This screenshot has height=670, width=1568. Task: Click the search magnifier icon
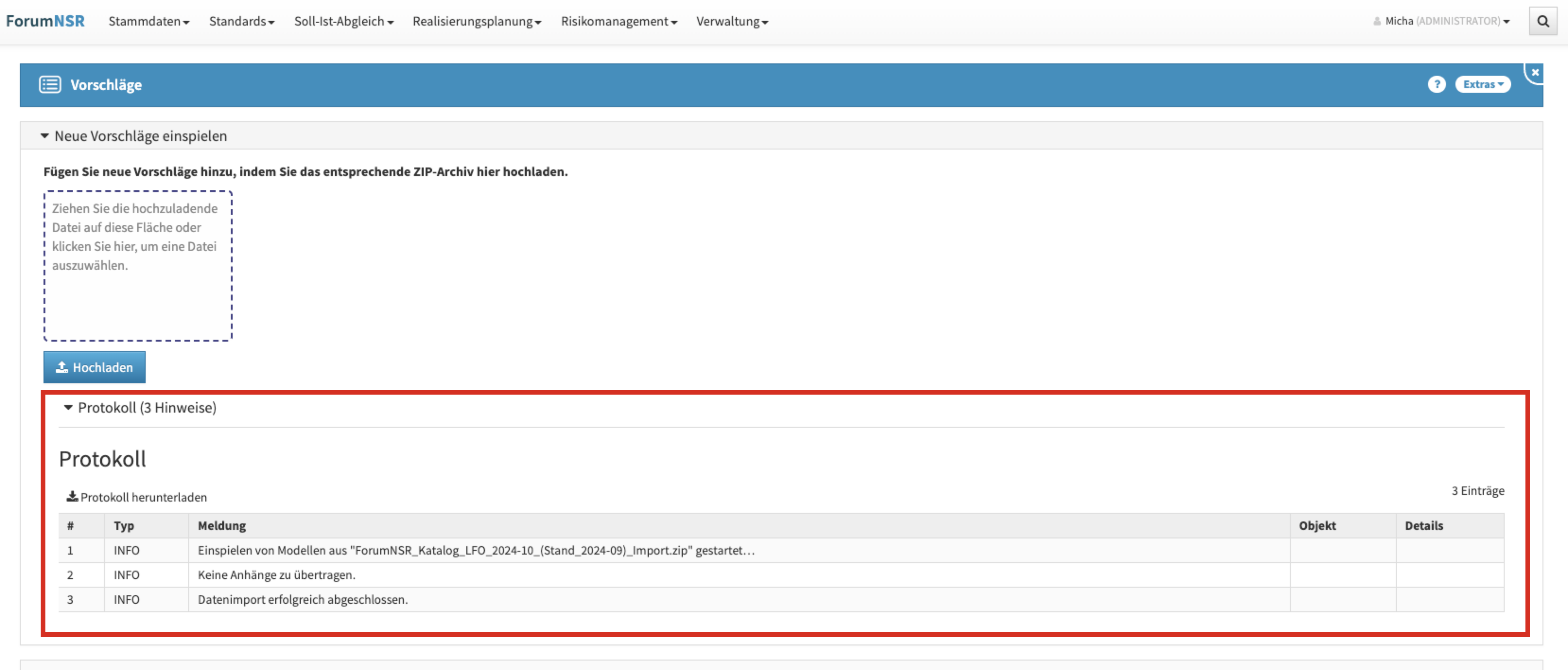(1542, 21)
